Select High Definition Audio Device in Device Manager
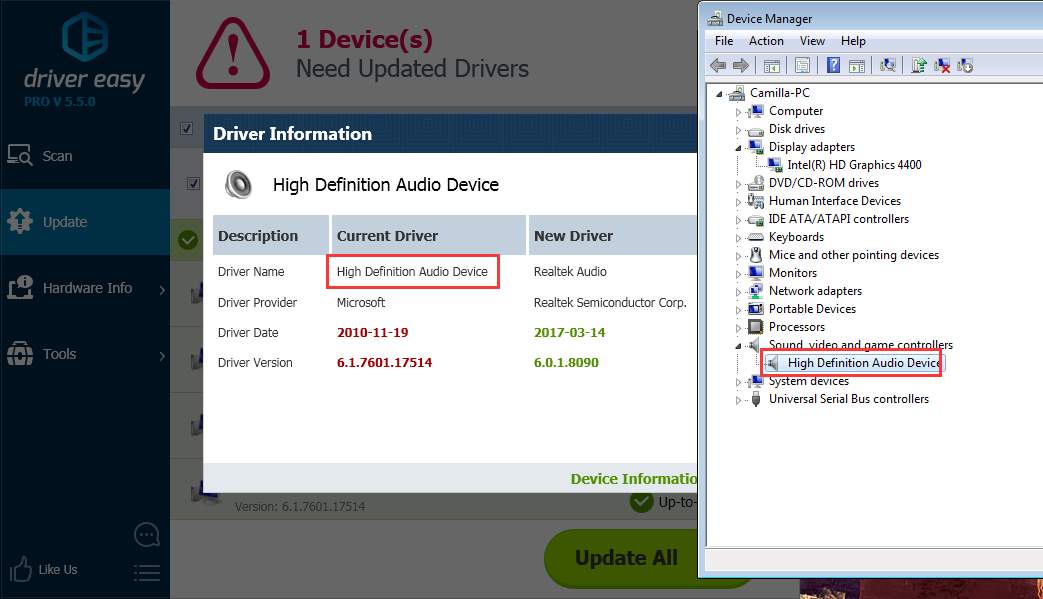The image size is (1043, 599). (864, 363)
